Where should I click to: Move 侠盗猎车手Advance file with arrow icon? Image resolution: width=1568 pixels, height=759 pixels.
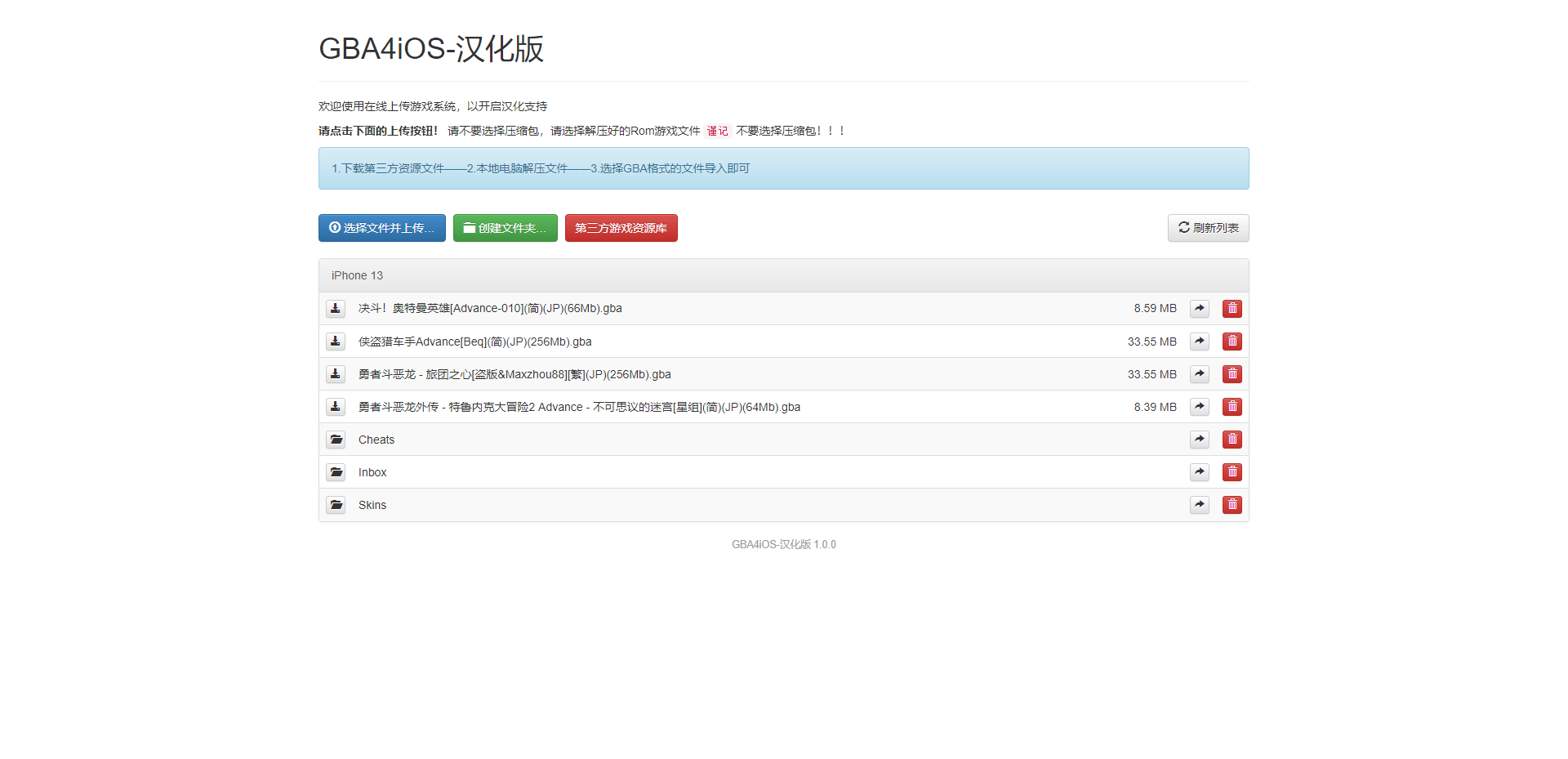coord(1200,341)
